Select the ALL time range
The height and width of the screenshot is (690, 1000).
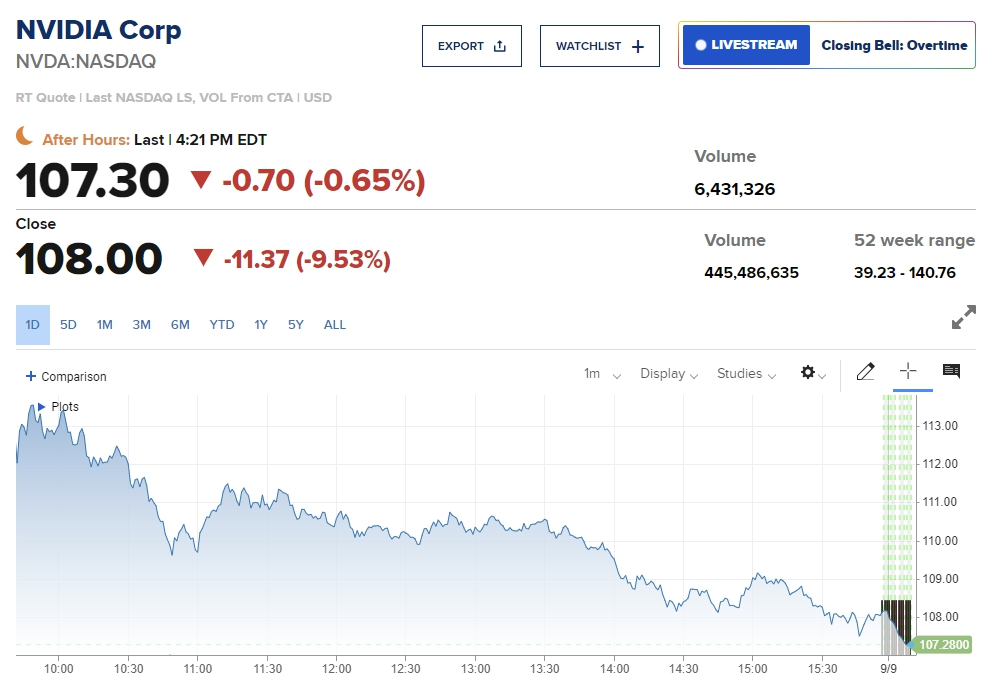pyautogui.click(x=335, y=325)
